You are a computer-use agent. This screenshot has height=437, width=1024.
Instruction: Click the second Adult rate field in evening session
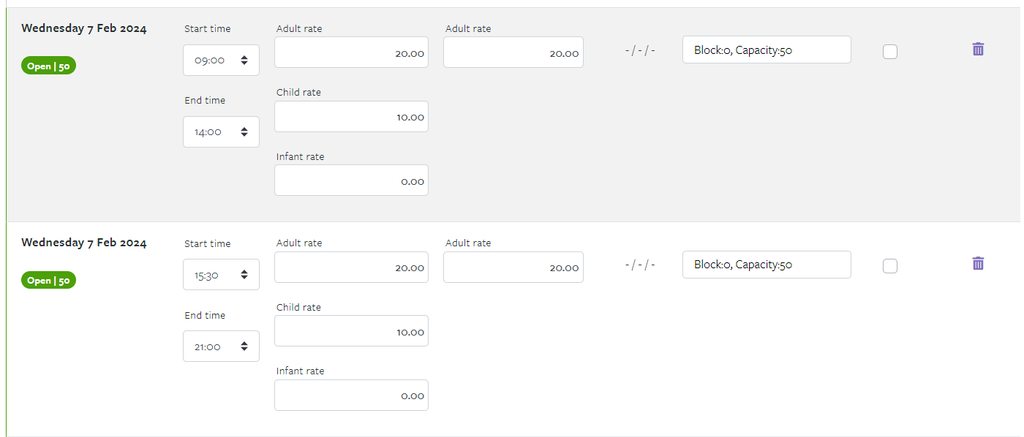point(513,267)
